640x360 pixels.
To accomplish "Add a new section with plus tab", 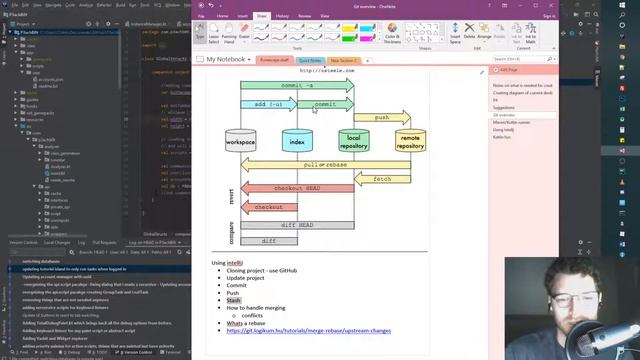I will [x=367, y=61].
